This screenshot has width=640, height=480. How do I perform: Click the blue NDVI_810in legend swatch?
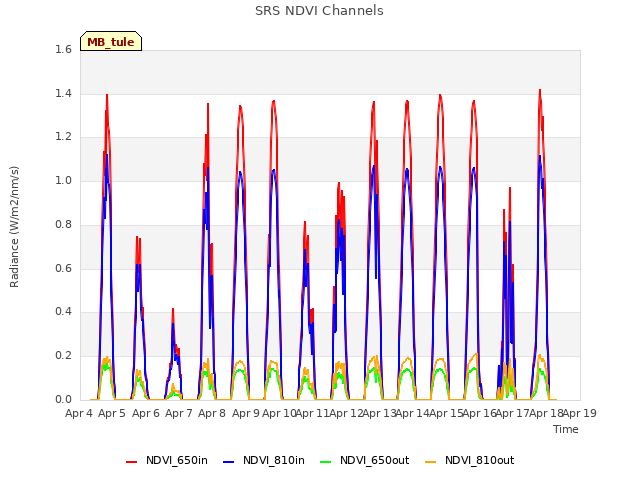[229, 461]
